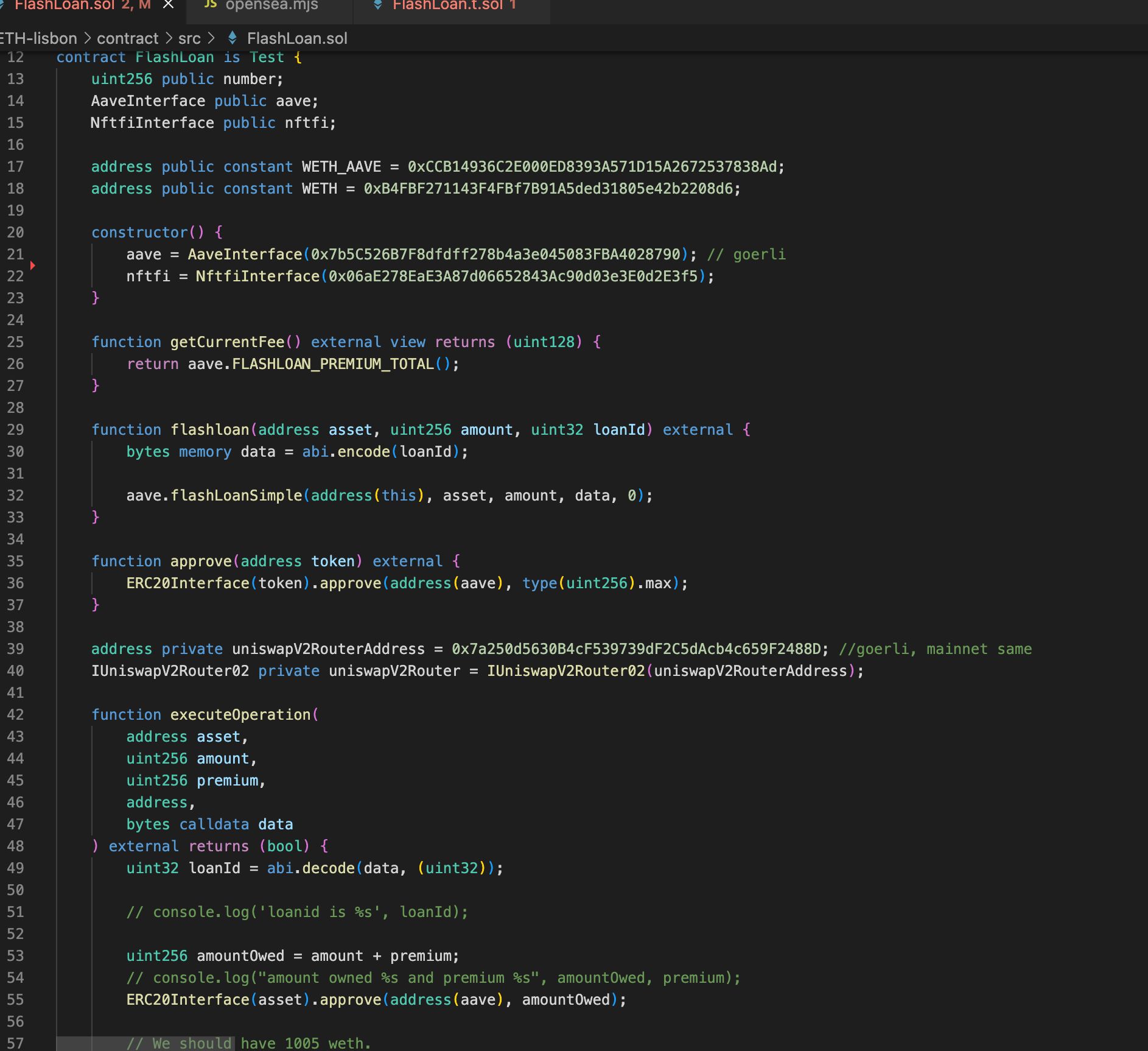Click 'abi.decode(data, (uint32))' expression
1148x1051 pixels.
click(x=382, y=868)
